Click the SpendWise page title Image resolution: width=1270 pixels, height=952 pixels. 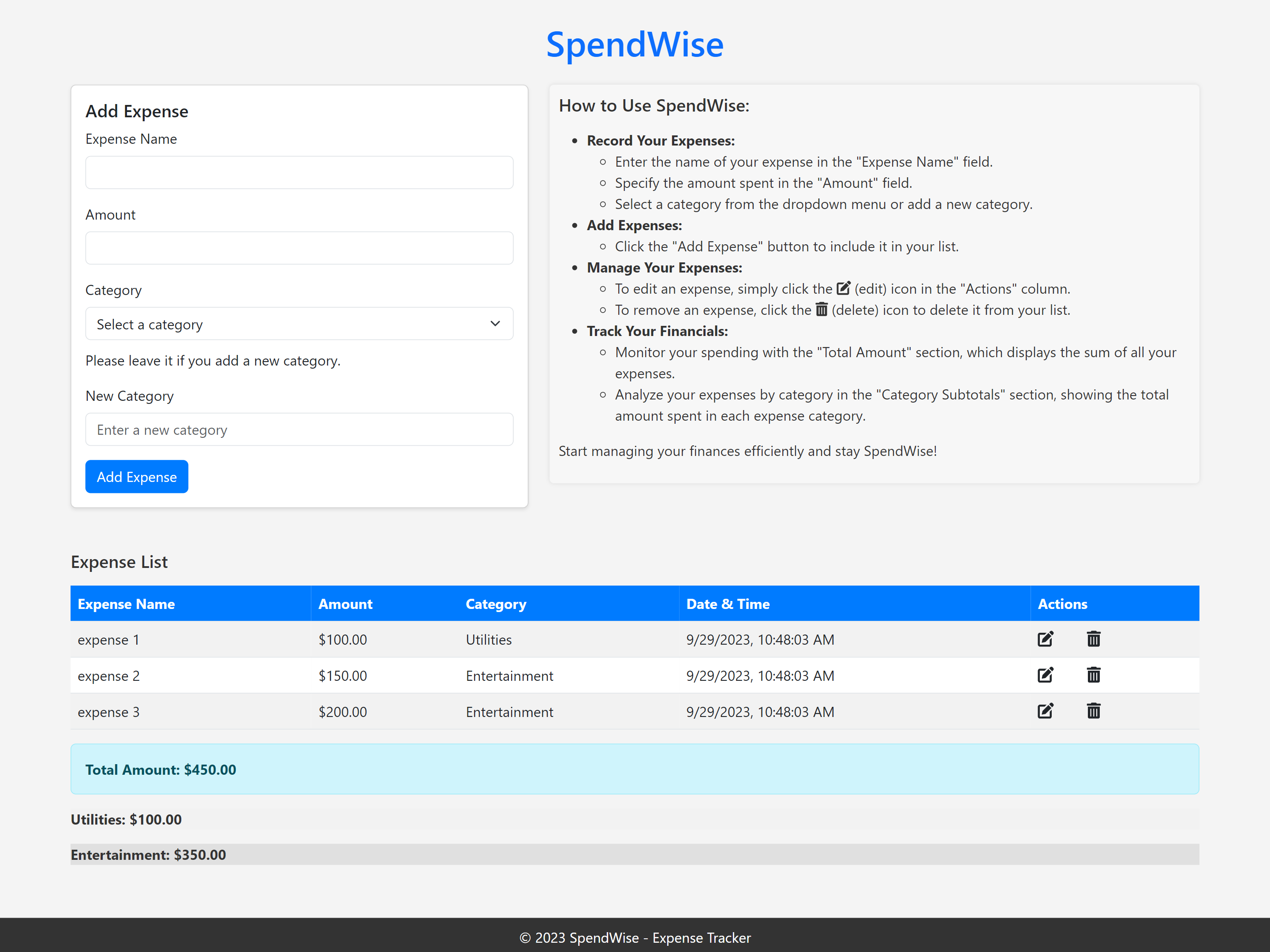[x=635, y=44]
